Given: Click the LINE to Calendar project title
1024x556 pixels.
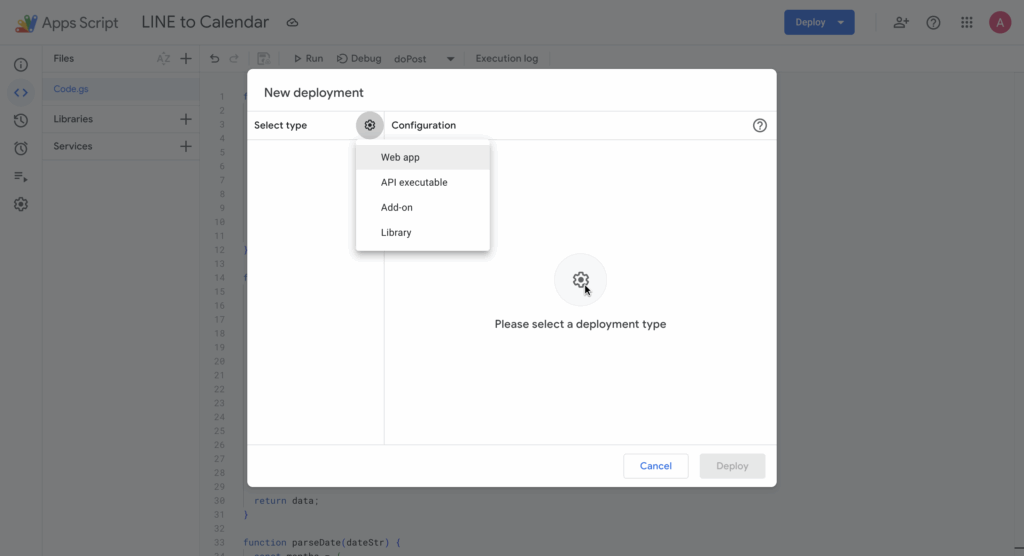Looking at the screenshot, I should tap(205, 22).
